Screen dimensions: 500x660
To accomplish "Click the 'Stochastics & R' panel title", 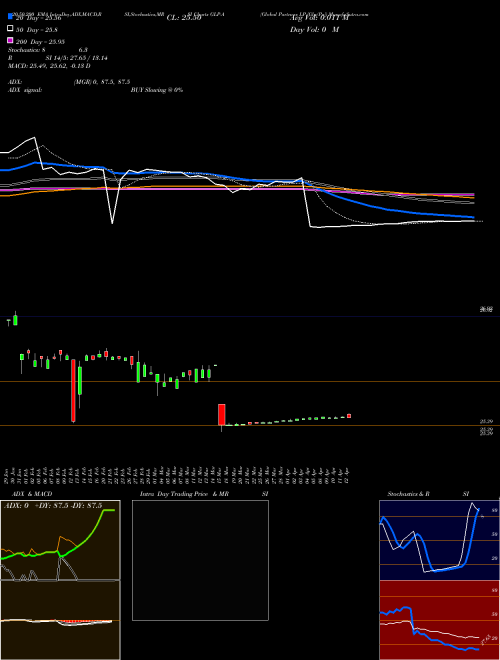I will tap(409, 494).
